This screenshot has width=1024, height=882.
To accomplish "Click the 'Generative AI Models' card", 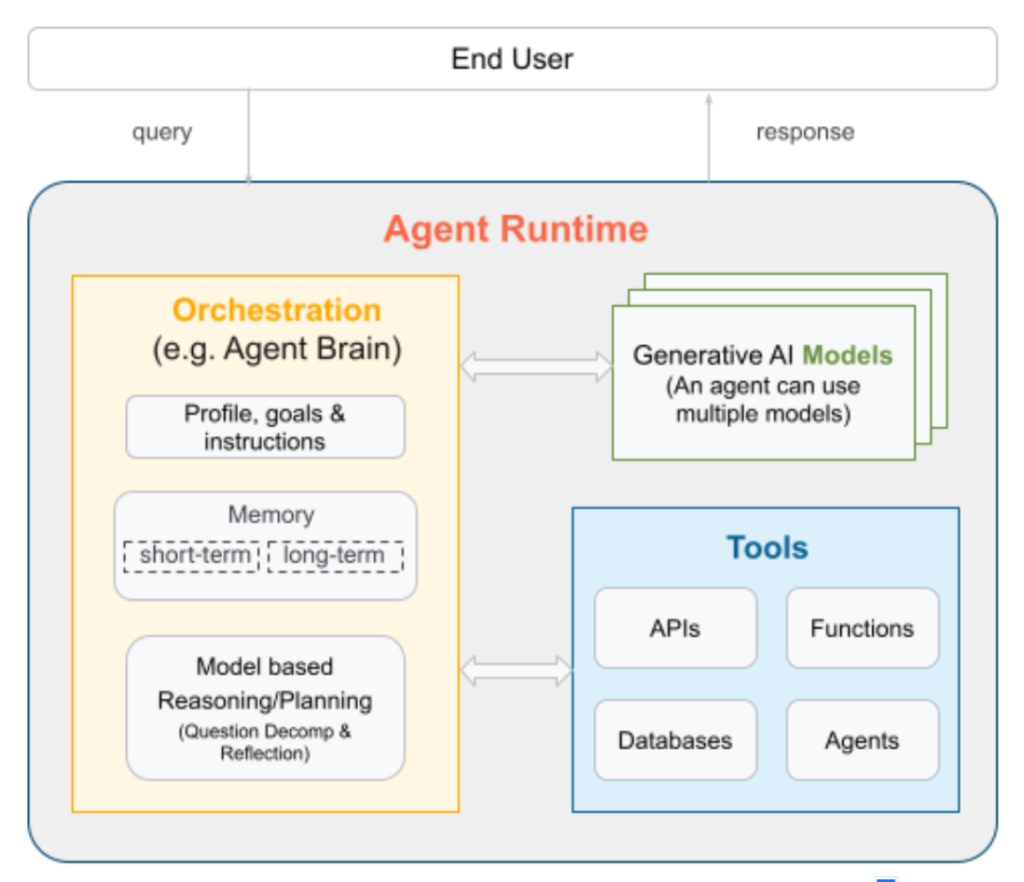I will coord(763,383).
